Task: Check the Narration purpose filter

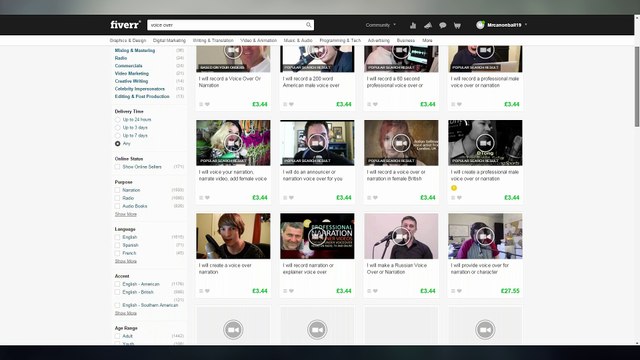Action: pyautogui.click(x=118, y=190)
